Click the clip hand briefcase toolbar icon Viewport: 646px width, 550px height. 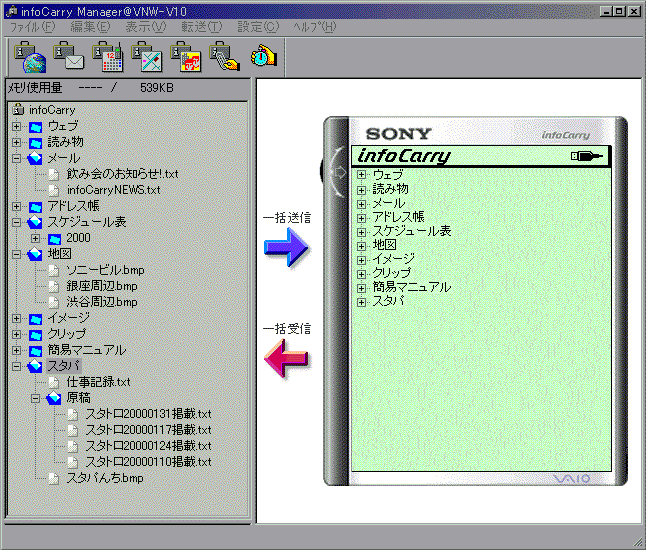pyautogui.click(x=224, y=58)
